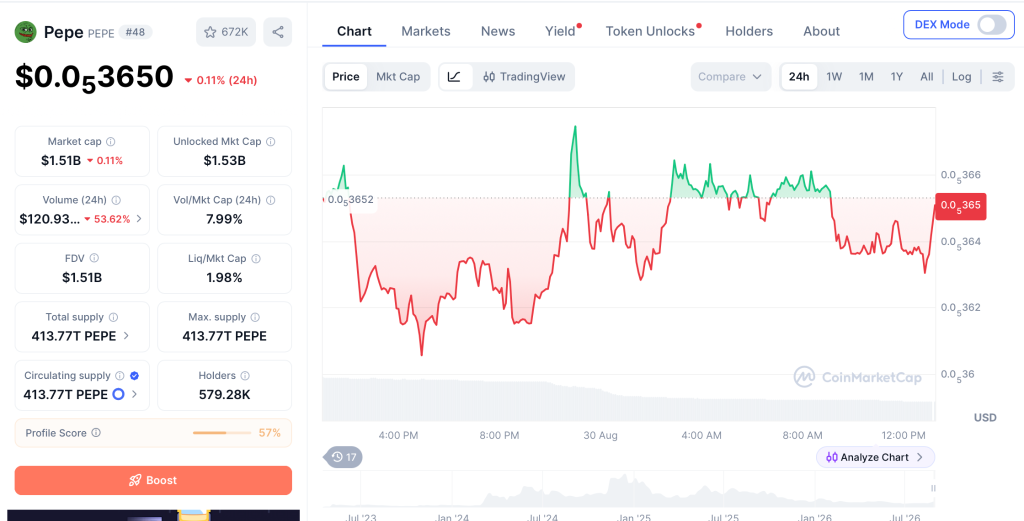
Task: Expand Total supply details chevron
Action: coord(126,336)
